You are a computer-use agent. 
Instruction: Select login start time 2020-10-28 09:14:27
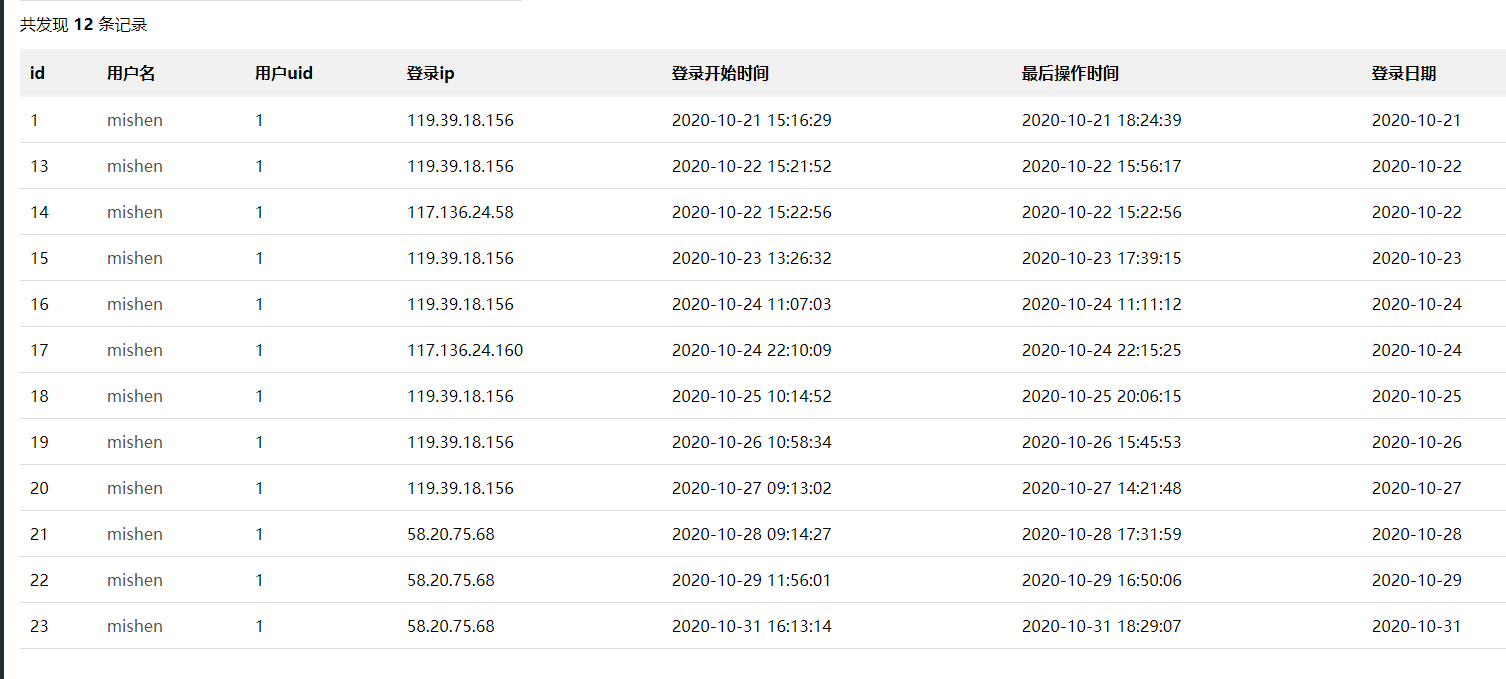coord(751,534)
